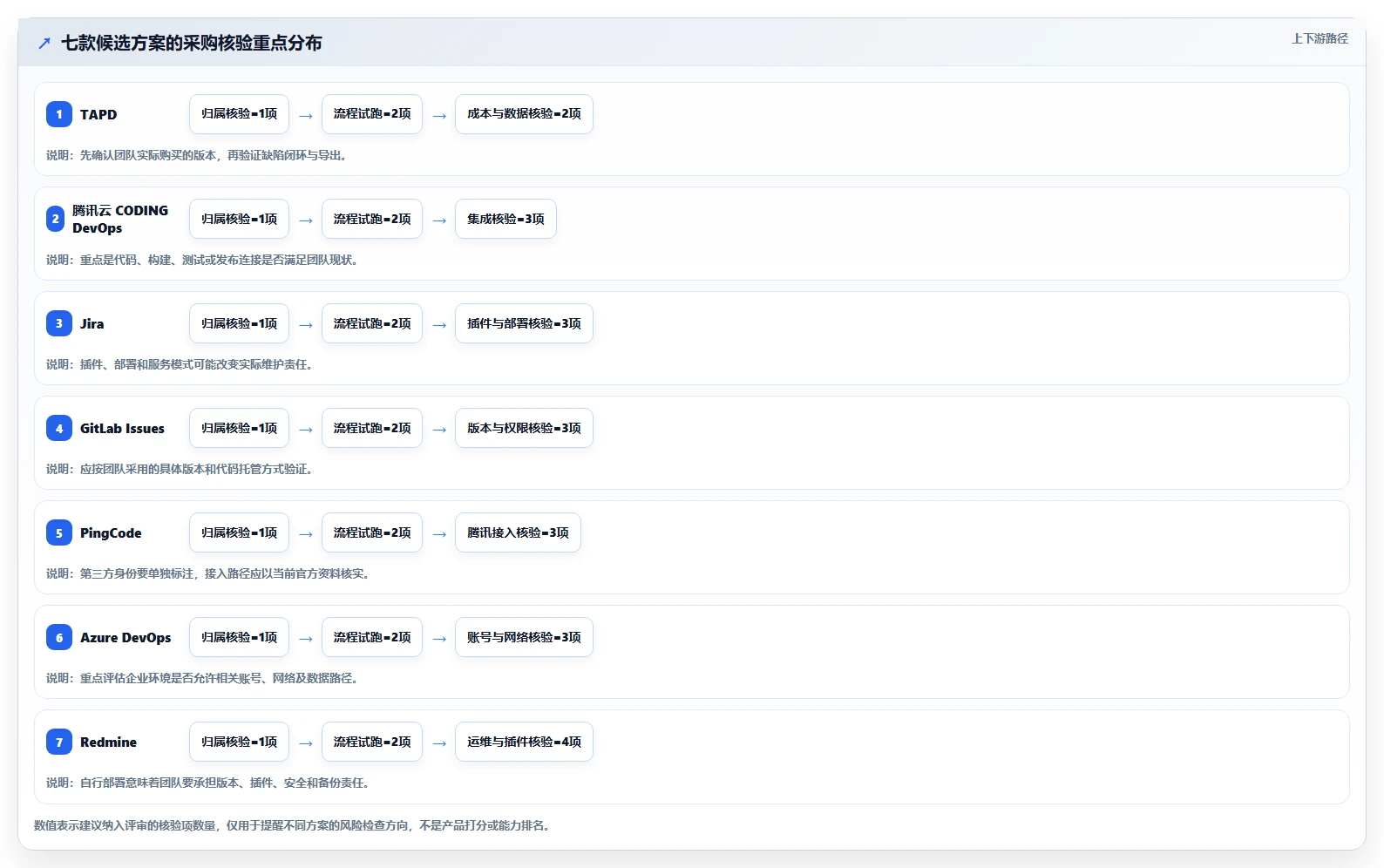Select the number 2 badge for CODING DevOps

pos(56,219)
